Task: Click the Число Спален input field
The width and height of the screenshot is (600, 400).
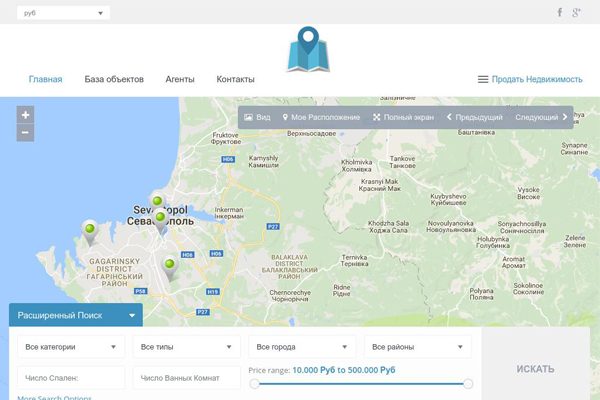Action: (x=71, y=378)
